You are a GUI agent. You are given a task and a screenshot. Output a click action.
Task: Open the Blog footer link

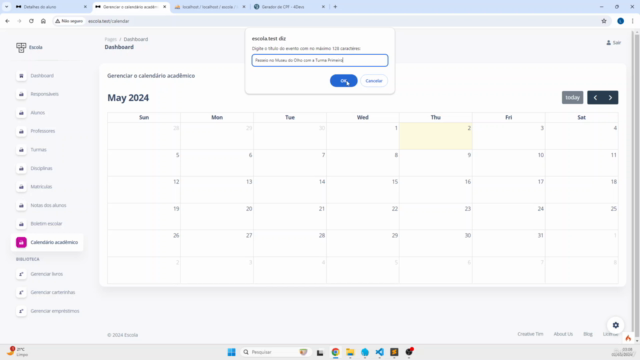[x=588, y=334]
